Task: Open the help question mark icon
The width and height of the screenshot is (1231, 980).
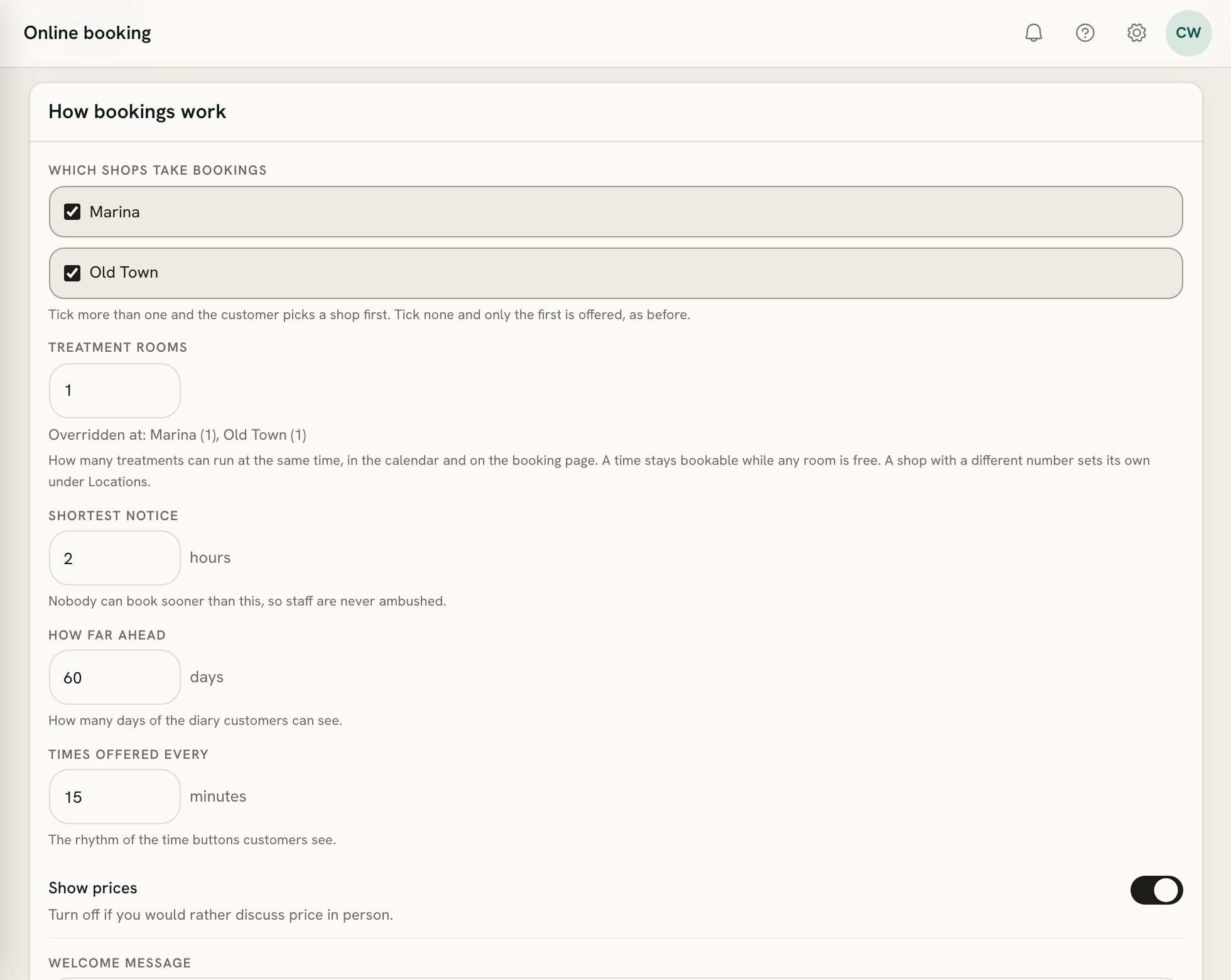Action: tap(1085, 33)
